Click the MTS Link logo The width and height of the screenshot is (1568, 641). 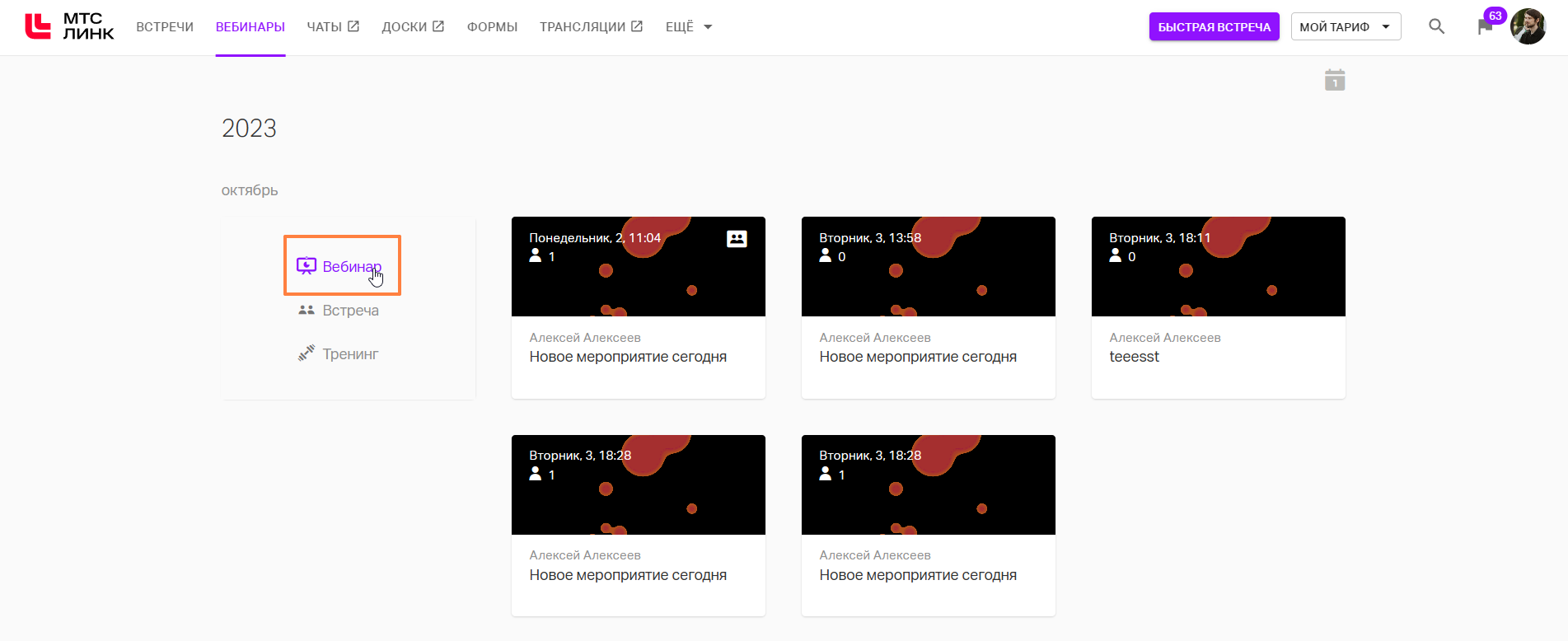(69, 26)
